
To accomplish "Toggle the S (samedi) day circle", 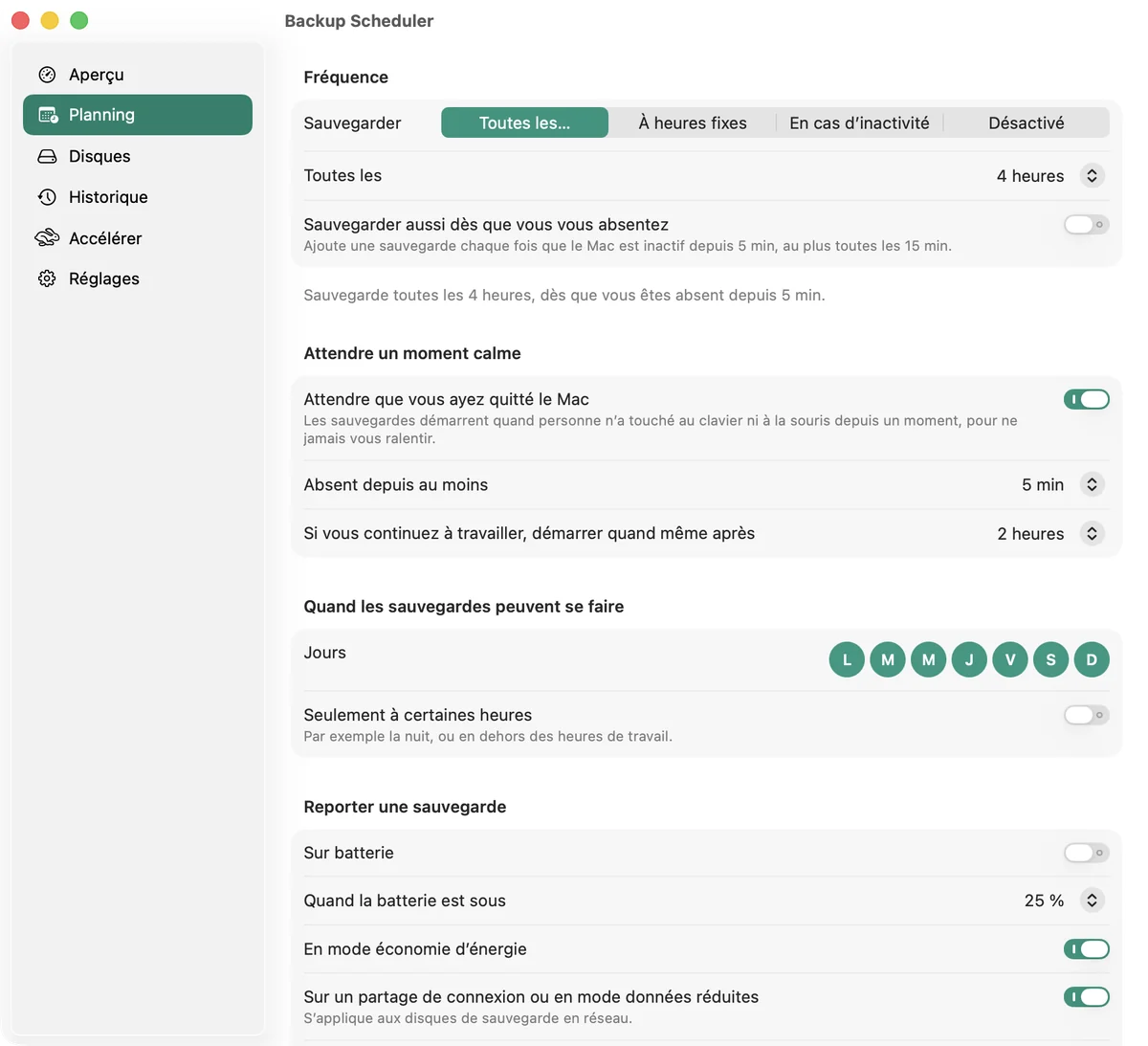I will 1050,659.
